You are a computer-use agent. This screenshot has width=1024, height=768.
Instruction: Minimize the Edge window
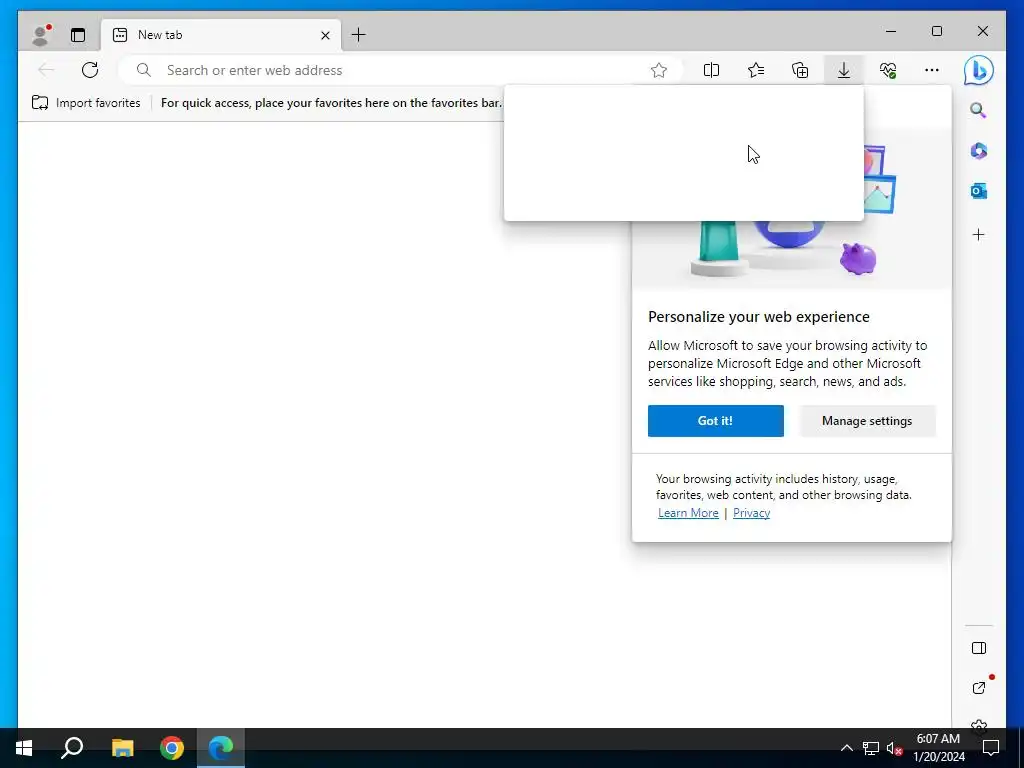pyautogui.click(x=891, y=31)
